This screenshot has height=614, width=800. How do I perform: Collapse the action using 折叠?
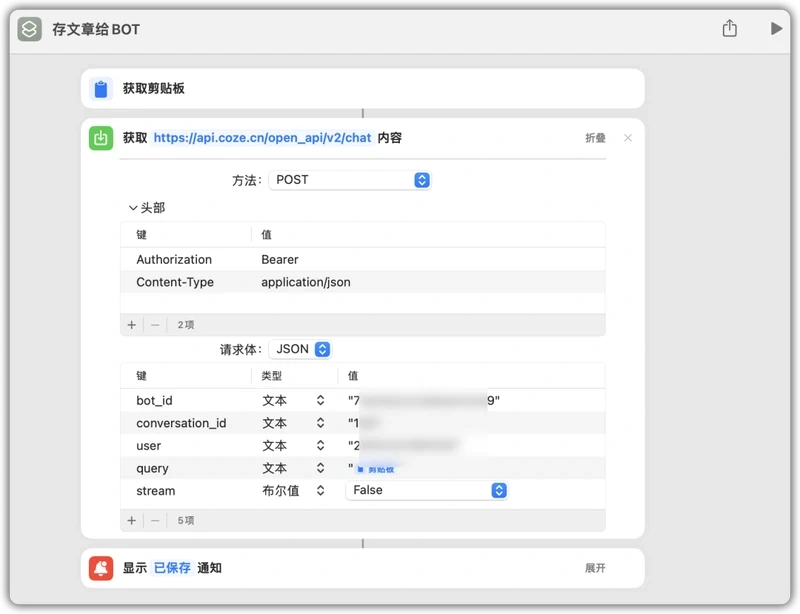(x=595, y=138)
